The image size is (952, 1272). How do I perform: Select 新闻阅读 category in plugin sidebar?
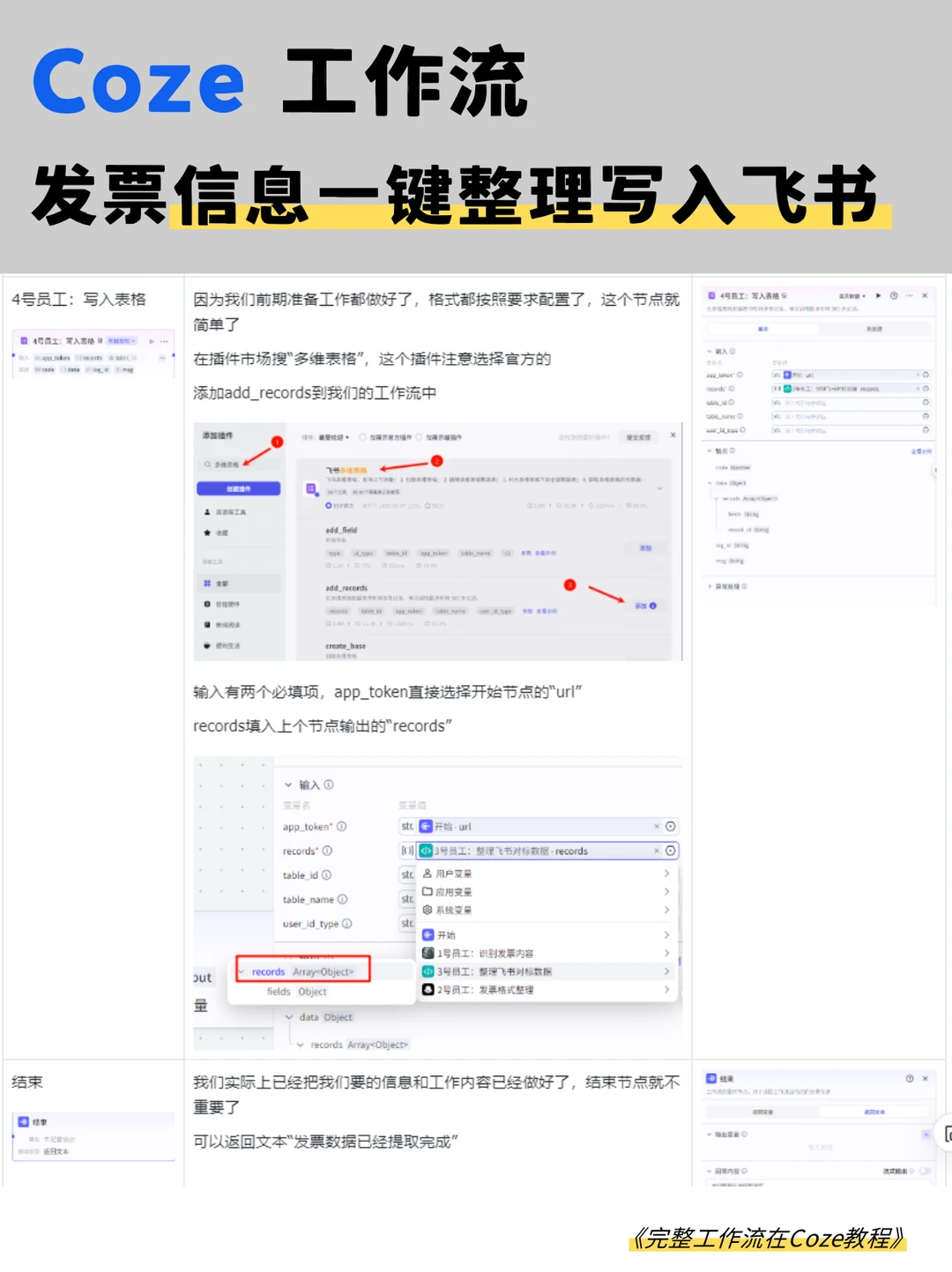click(222, 625)
